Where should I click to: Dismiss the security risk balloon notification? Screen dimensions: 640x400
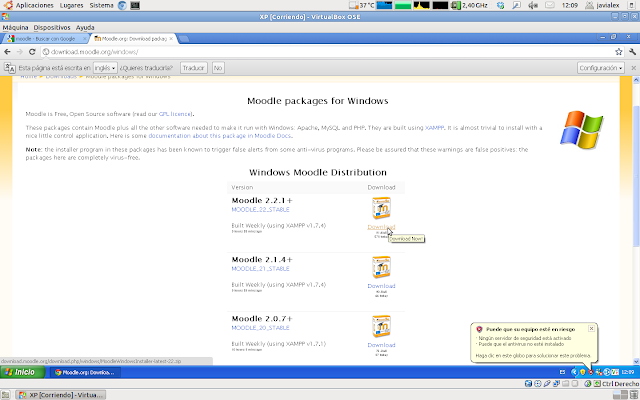(x=591, y=328)
